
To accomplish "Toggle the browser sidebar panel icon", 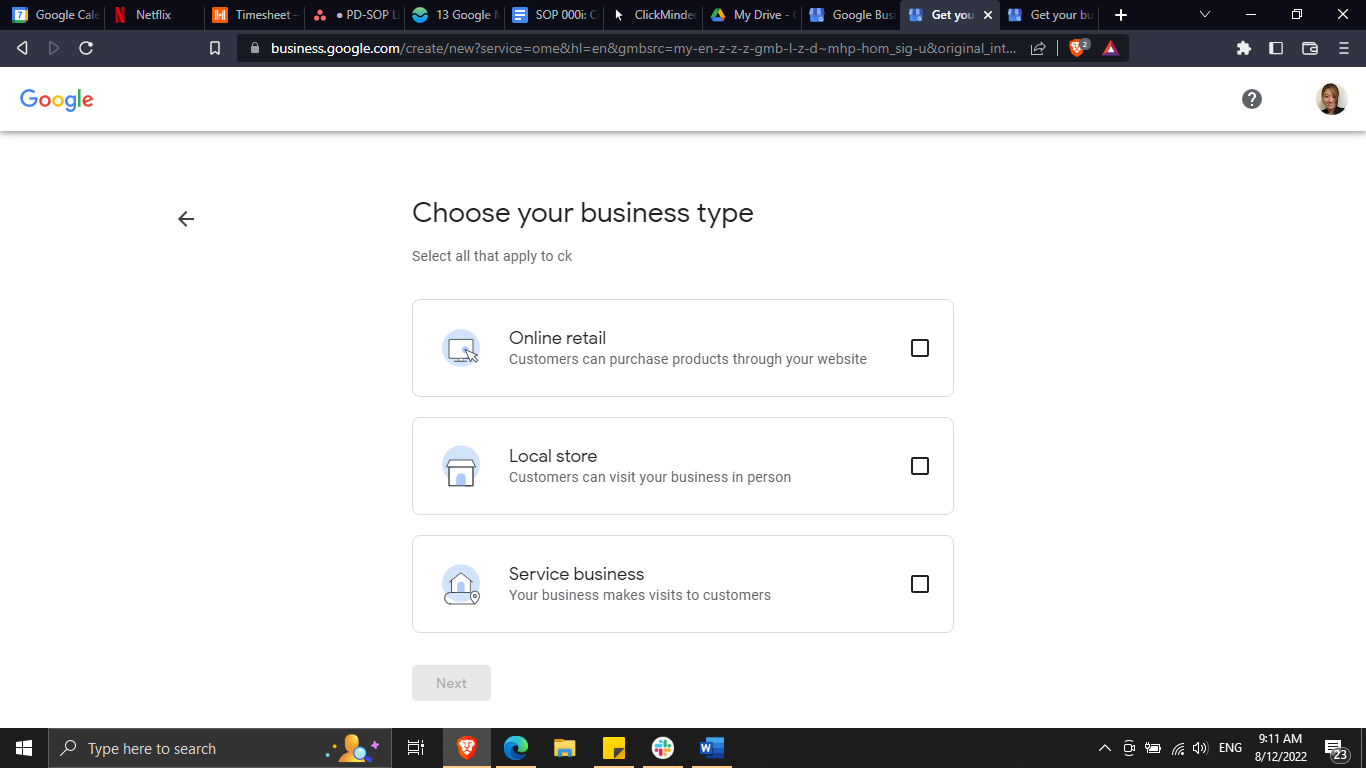I will click(x=1276, y=48).
